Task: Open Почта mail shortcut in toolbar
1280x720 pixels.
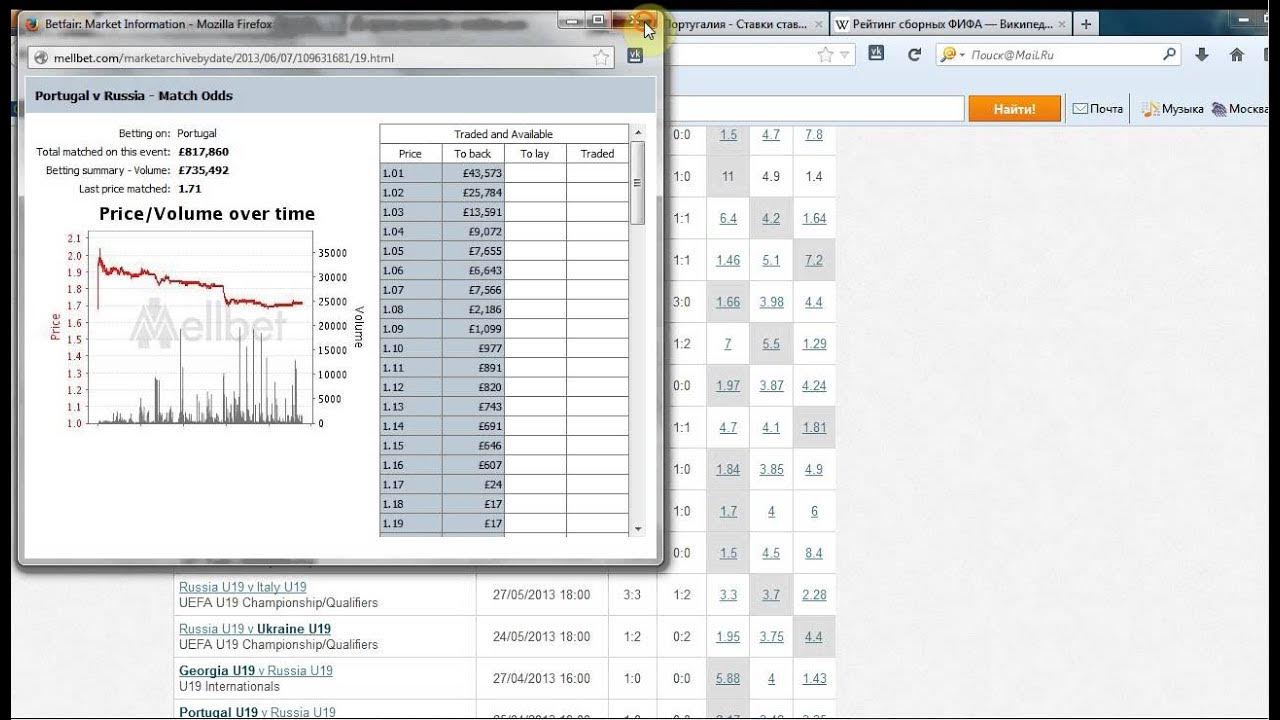Action: click(x=1098, y=109)
